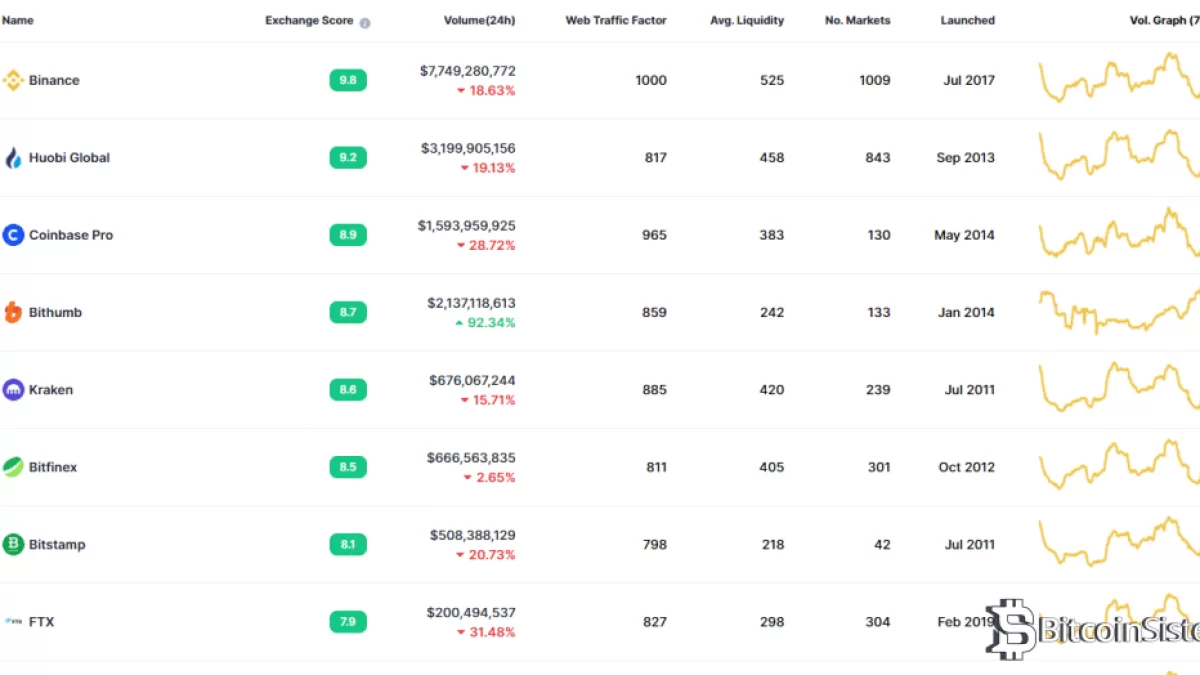Click the Bitstamp logo icon
The image size is (1200, 675).
(13, 544)
